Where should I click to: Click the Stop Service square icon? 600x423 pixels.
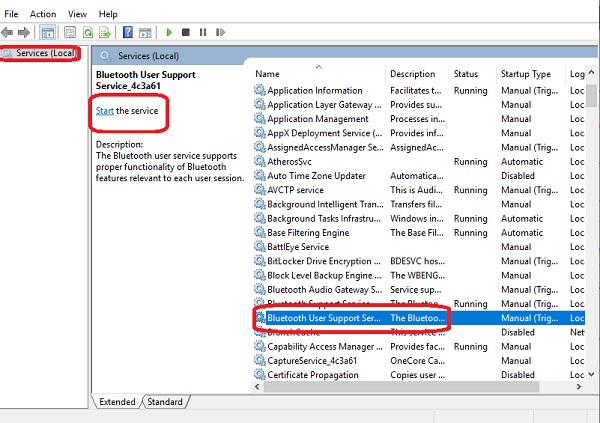[186, 32]
